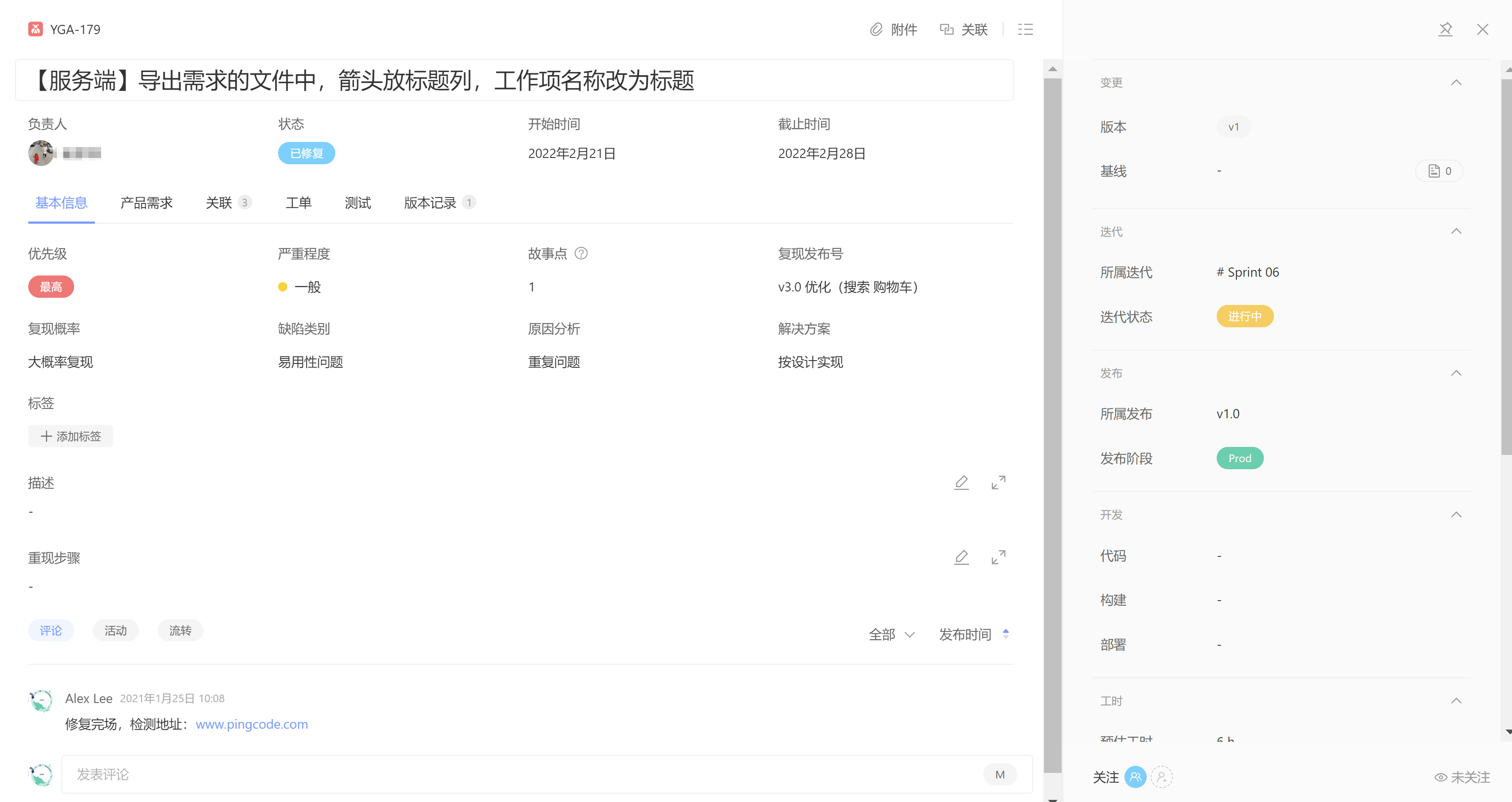Edit the 描述 field with pencil icon

point(961,482)
